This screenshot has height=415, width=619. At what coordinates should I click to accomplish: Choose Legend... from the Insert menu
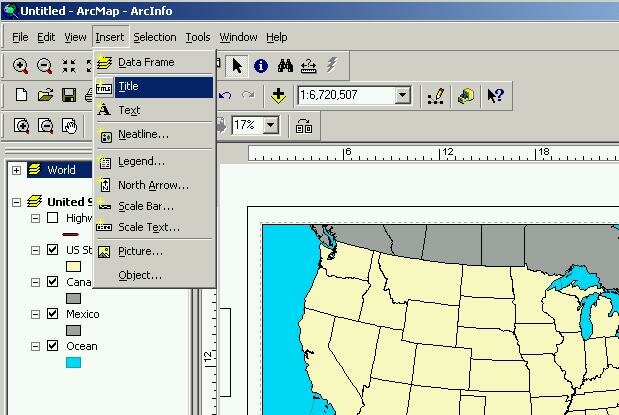pyautogui.click(x=154, y=161)
